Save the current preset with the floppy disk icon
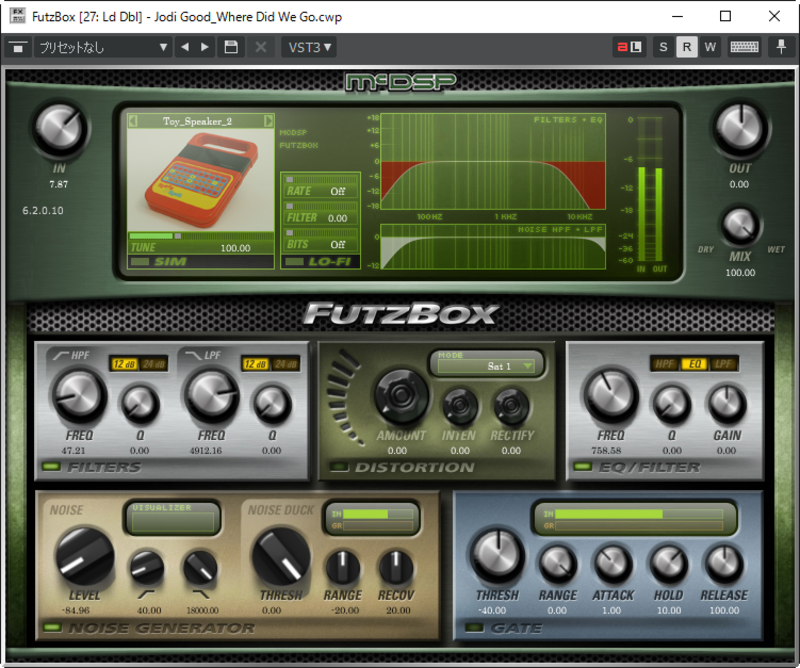The height and width of the screenshot is (668, 800). [231, 47]
